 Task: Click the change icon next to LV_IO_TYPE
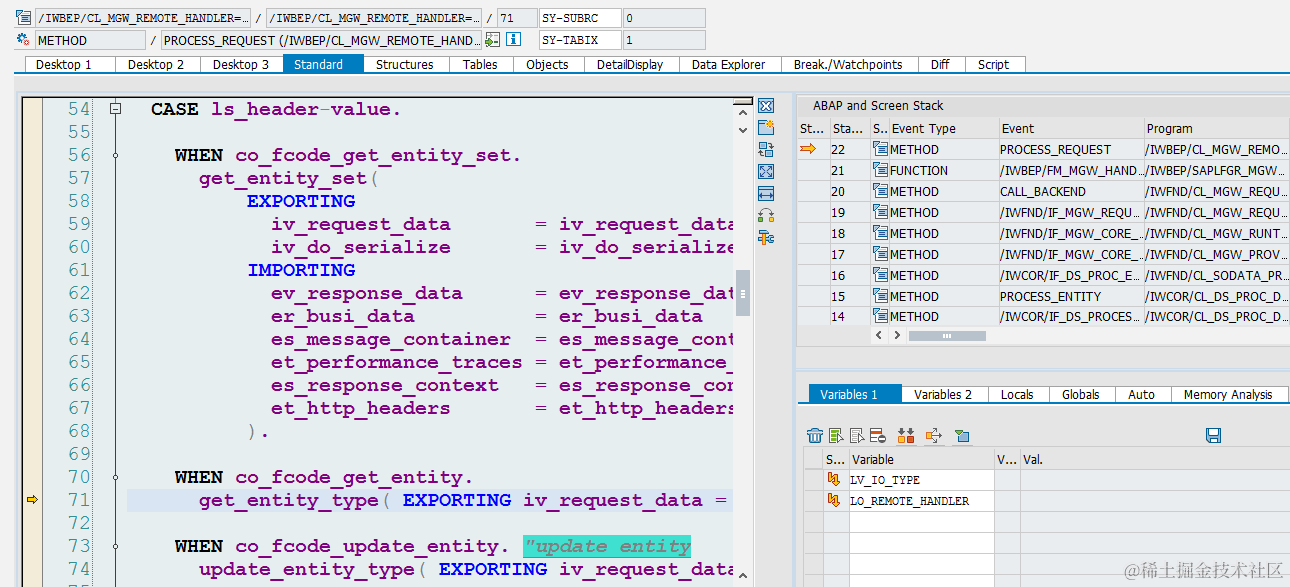coord(834,480)
